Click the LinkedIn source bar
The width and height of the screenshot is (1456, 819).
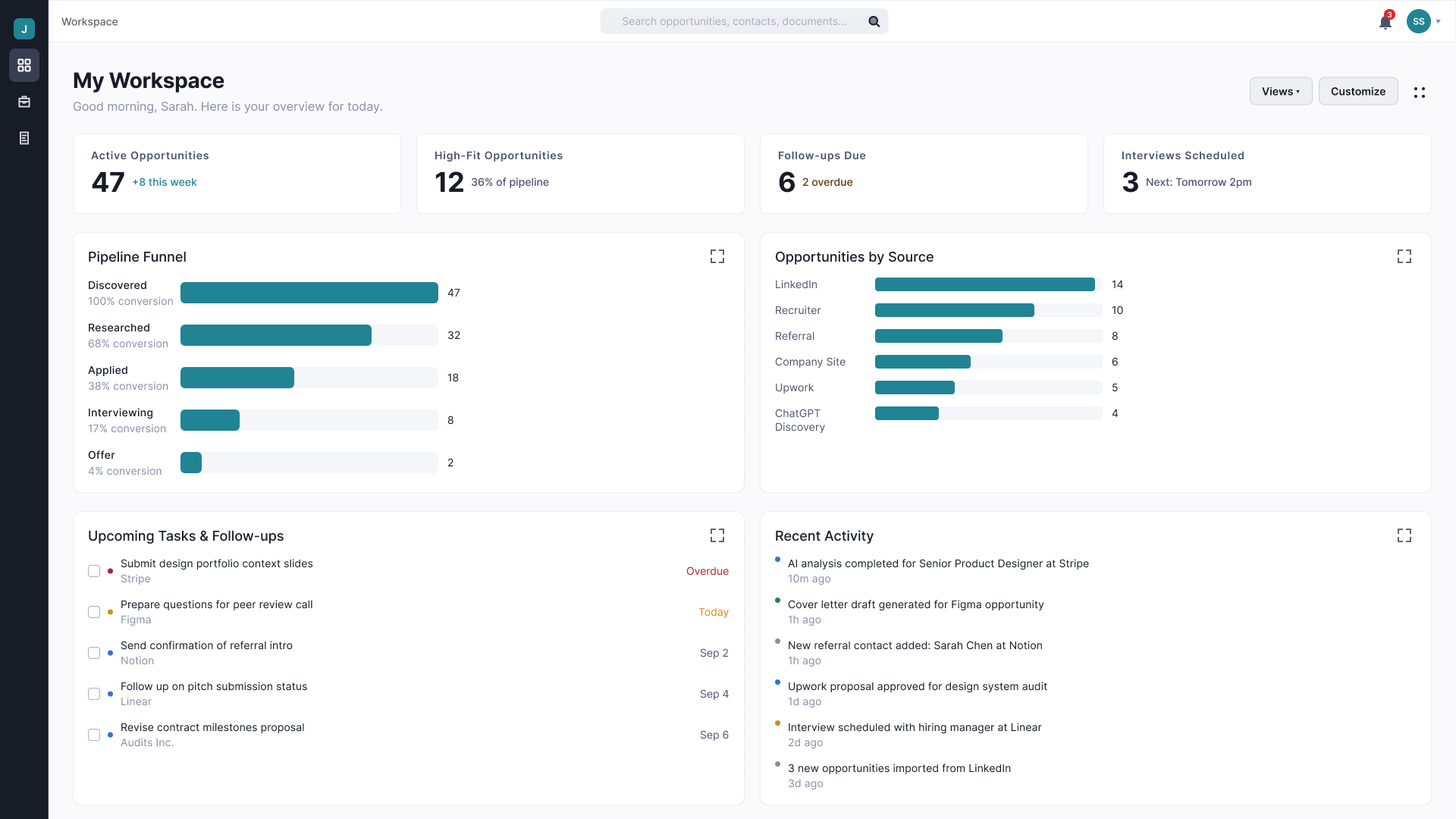point(985,284)
